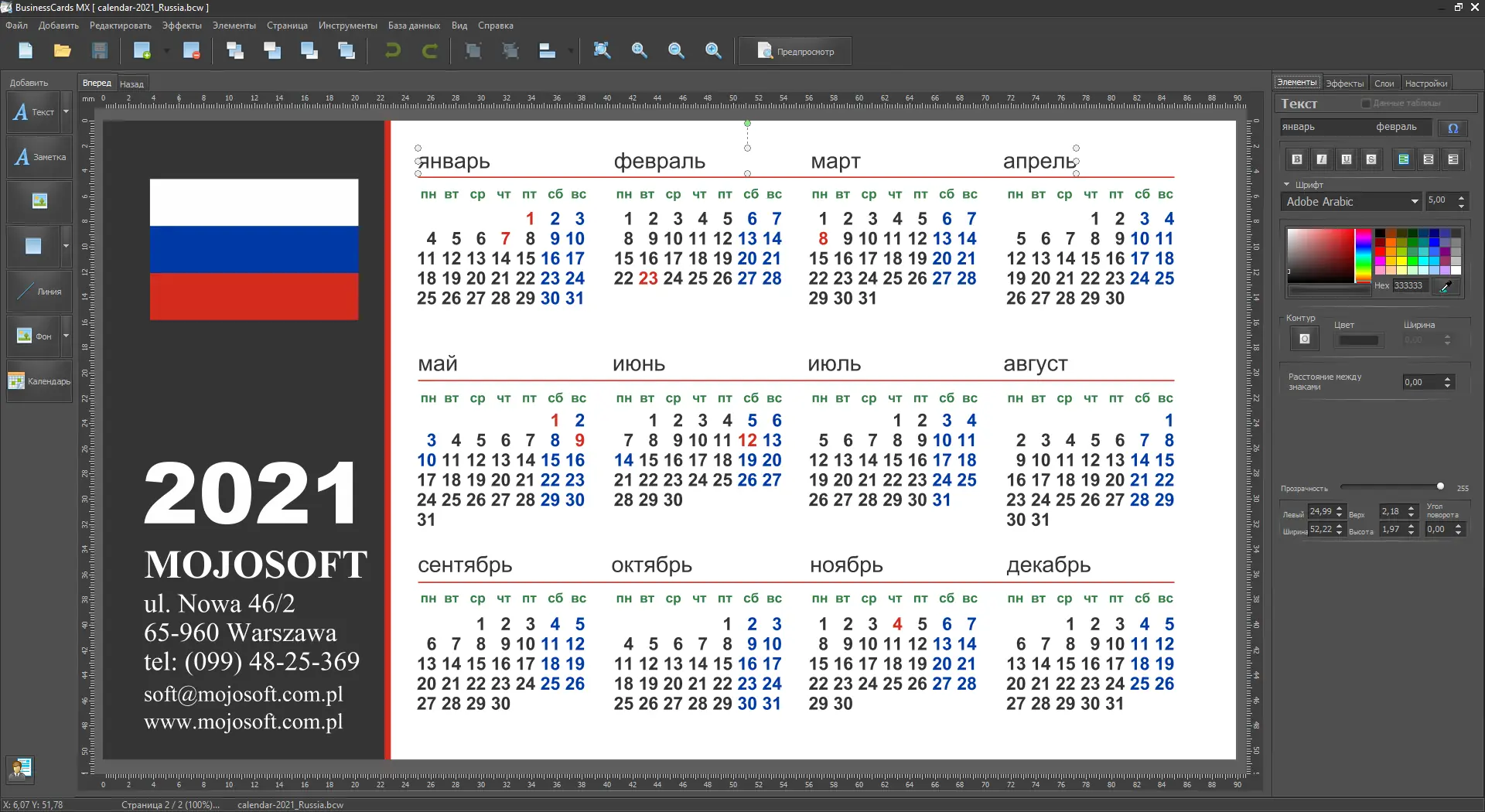Image resolution: width=1485 pixels, height=812 pixels.
Task: Open the Календарь calendar tool
Action: (39, 381)
